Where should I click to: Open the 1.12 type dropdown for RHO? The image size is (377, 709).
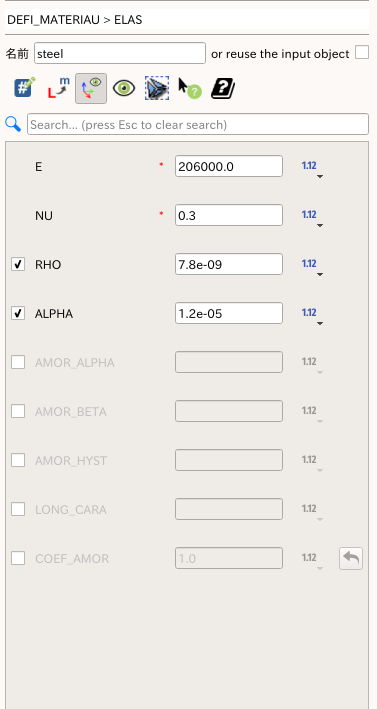tap(312, 266)
